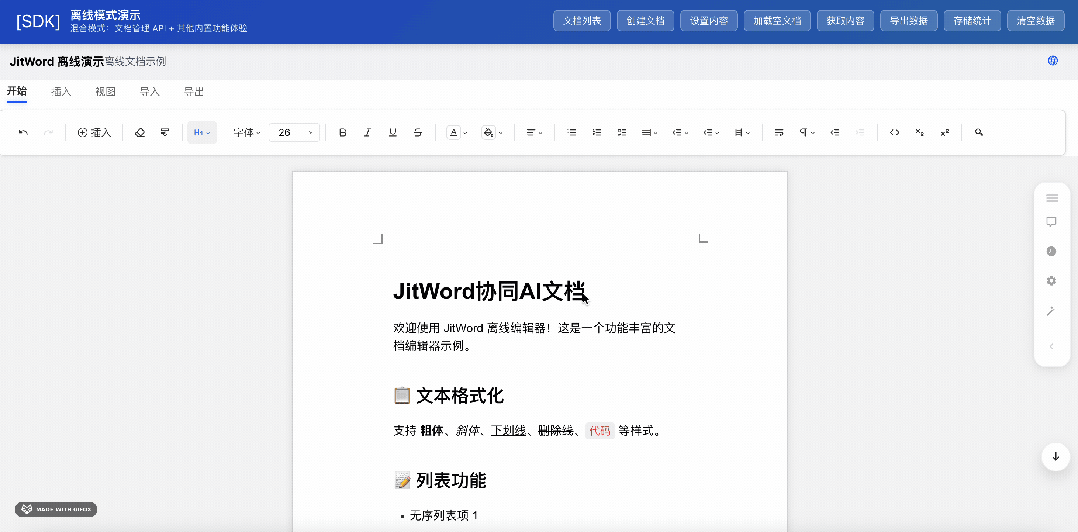
Task: Open the paragraph mark dropdown
Action: [x=807, y=133]
